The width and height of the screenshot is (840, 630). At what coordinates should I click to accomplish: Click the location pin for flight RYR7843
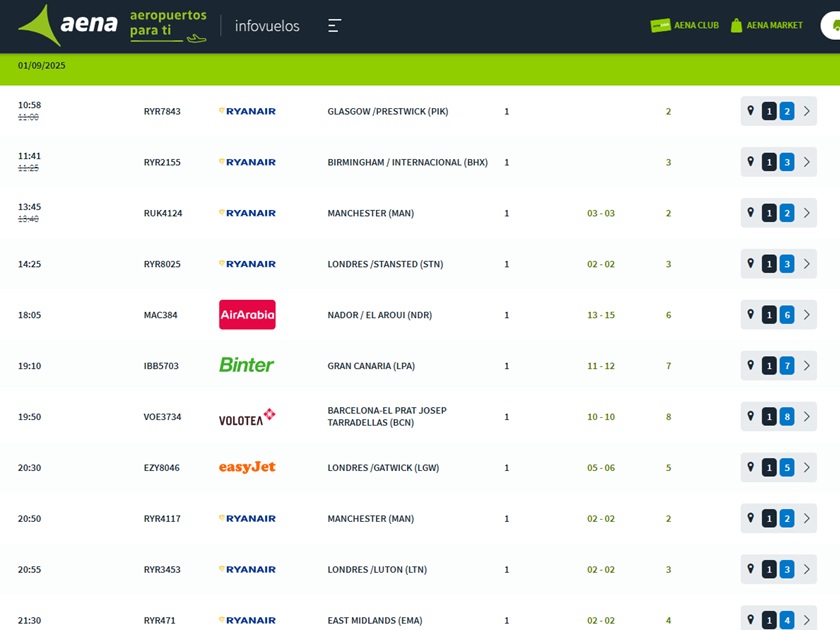[x=750, y=111]
